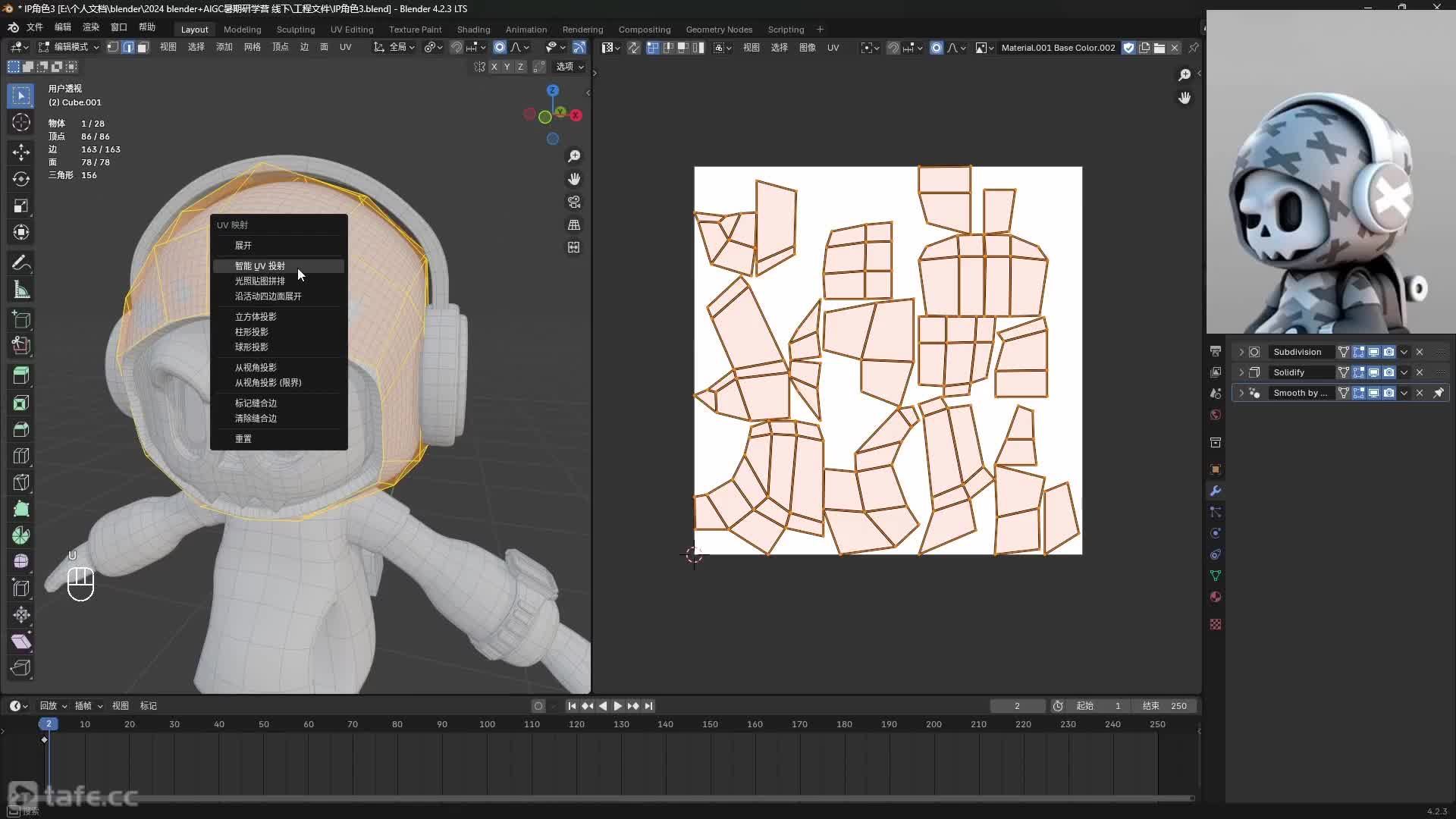Activate the Loop Cut tool
This screenshot has height=819, width=1456.
click(x=21, y=455)
